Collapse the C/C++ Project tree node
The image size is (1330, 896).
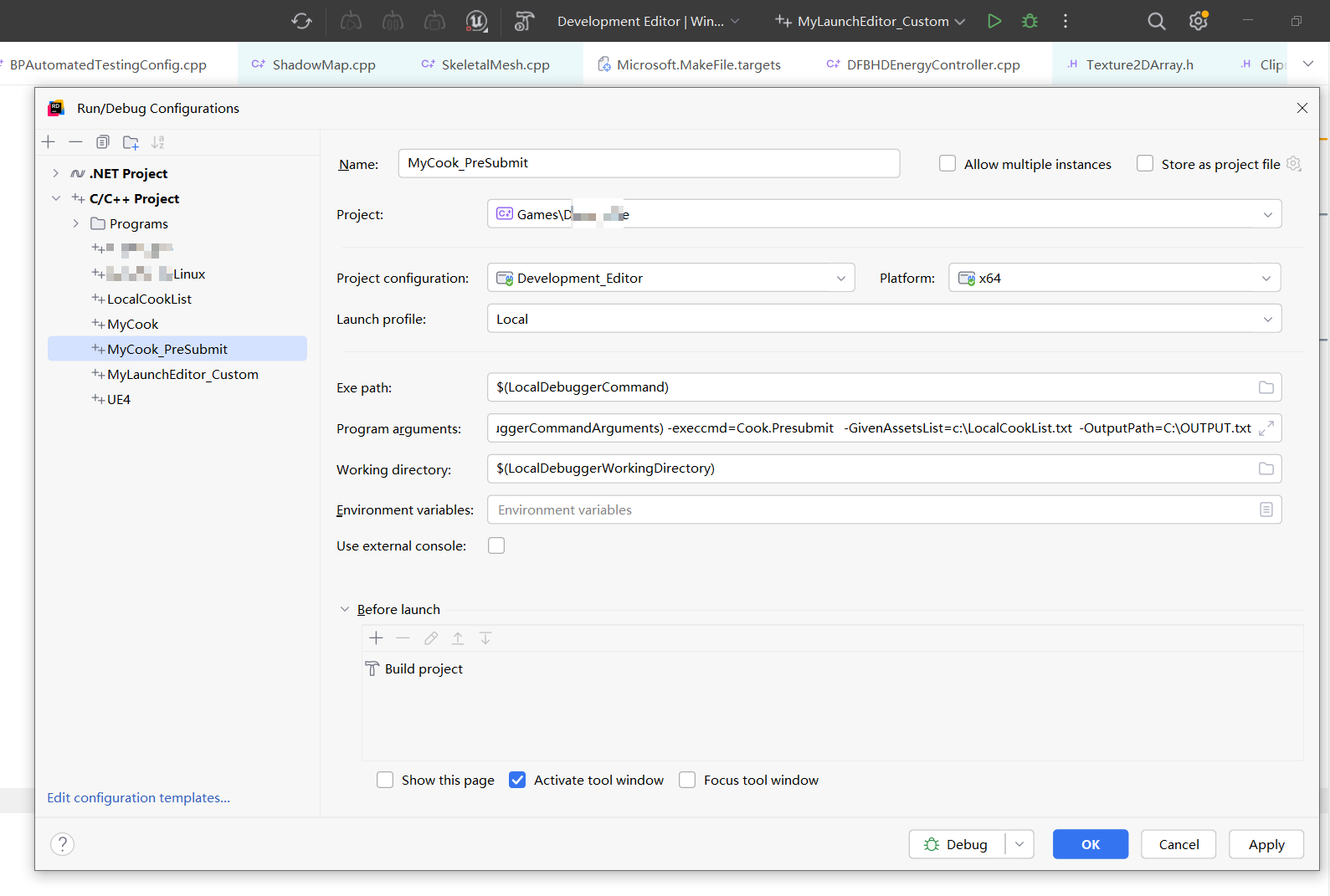point(55,198)
